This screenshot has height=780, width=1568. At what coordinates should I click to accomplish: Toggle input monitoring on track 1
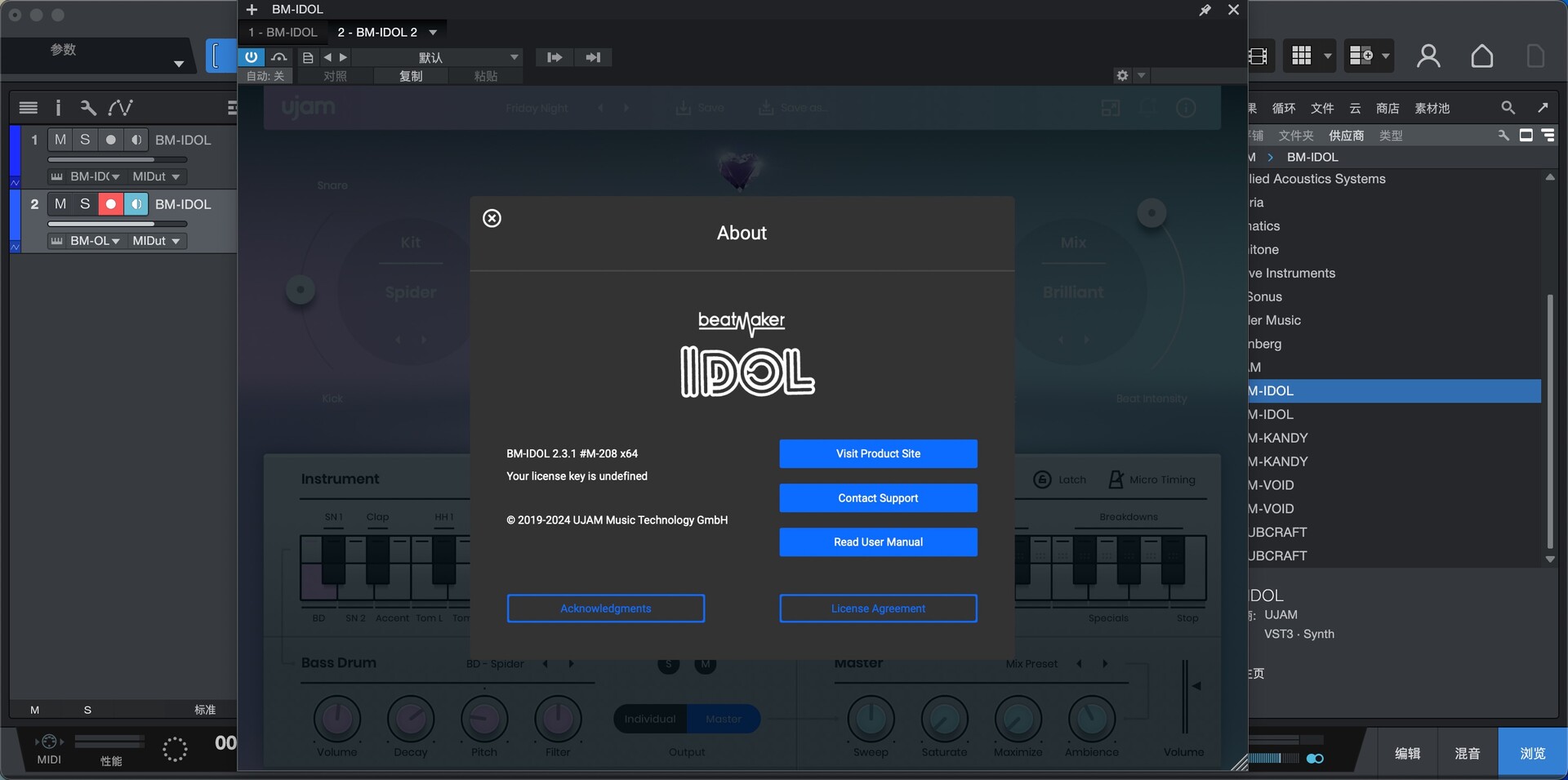point(136,140)
